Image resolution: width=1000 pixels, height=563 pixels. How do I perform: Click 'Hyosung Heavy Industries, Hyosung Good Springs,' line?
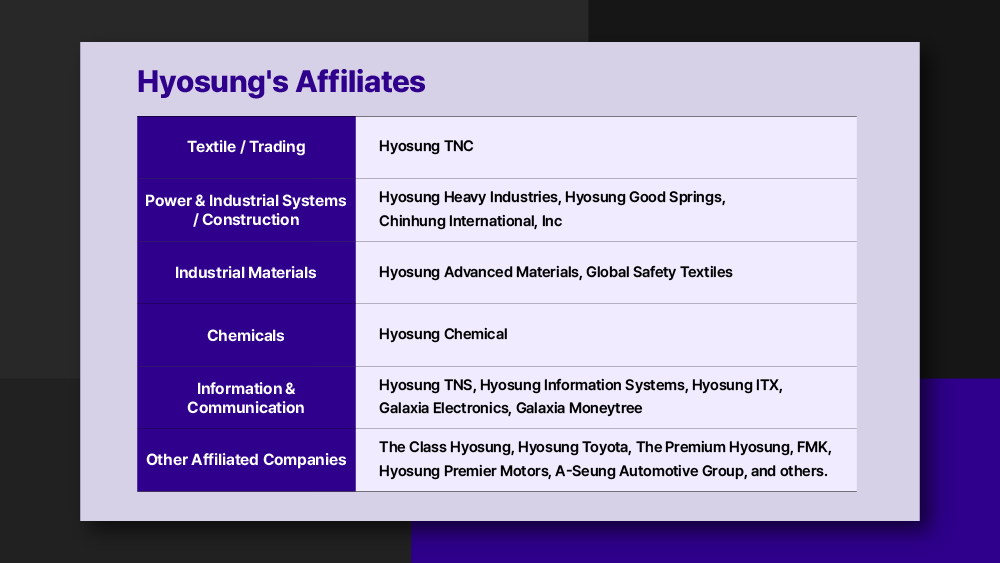[552, 198]
